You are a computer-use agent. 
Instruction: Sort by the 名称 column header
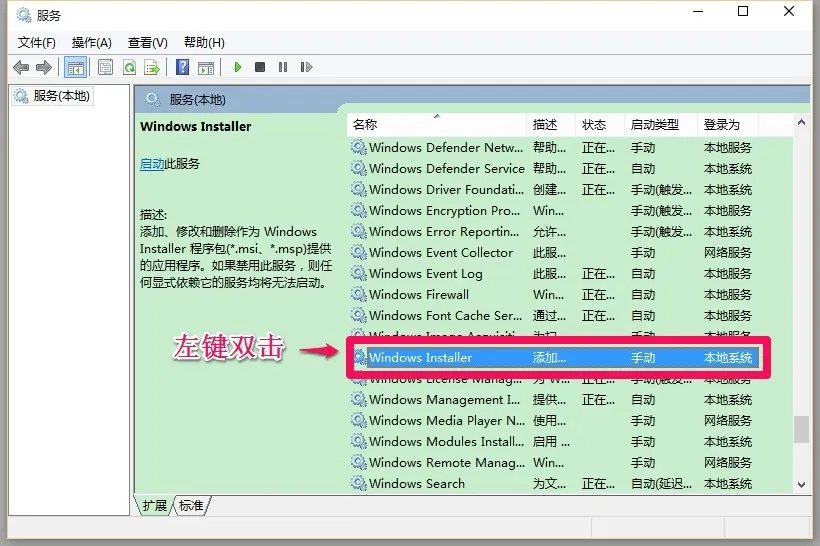pyautogui.click(x=437, y=125)
